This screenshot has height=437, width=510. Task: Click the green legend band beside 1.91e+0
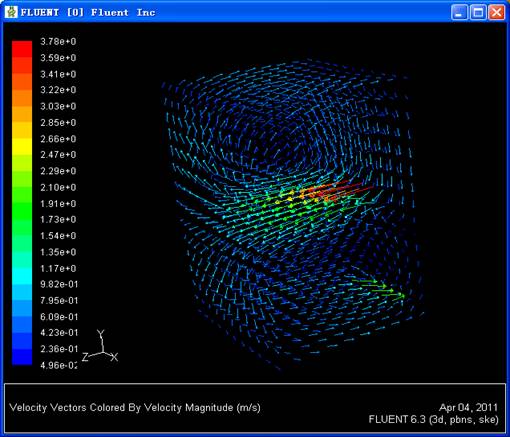click(x=22, y=204)
